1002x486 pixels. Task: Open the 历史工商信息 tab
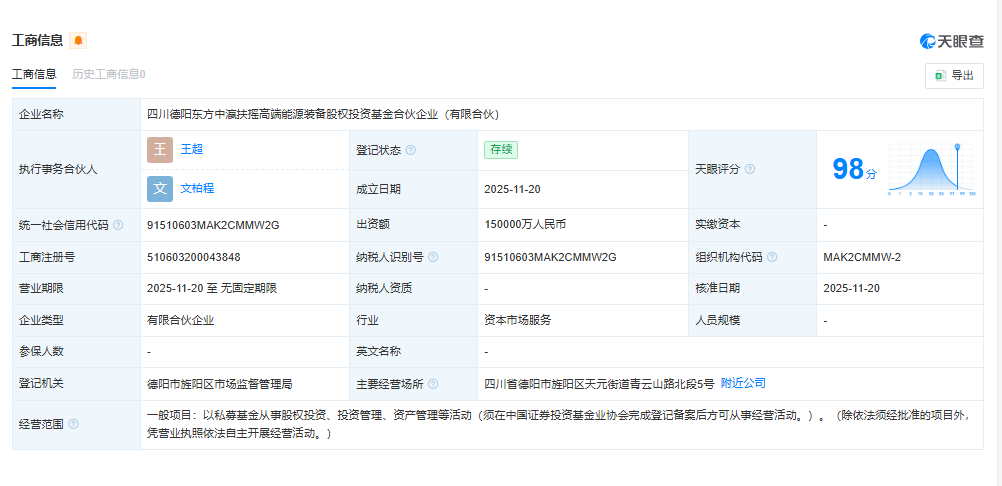point(108,74)
